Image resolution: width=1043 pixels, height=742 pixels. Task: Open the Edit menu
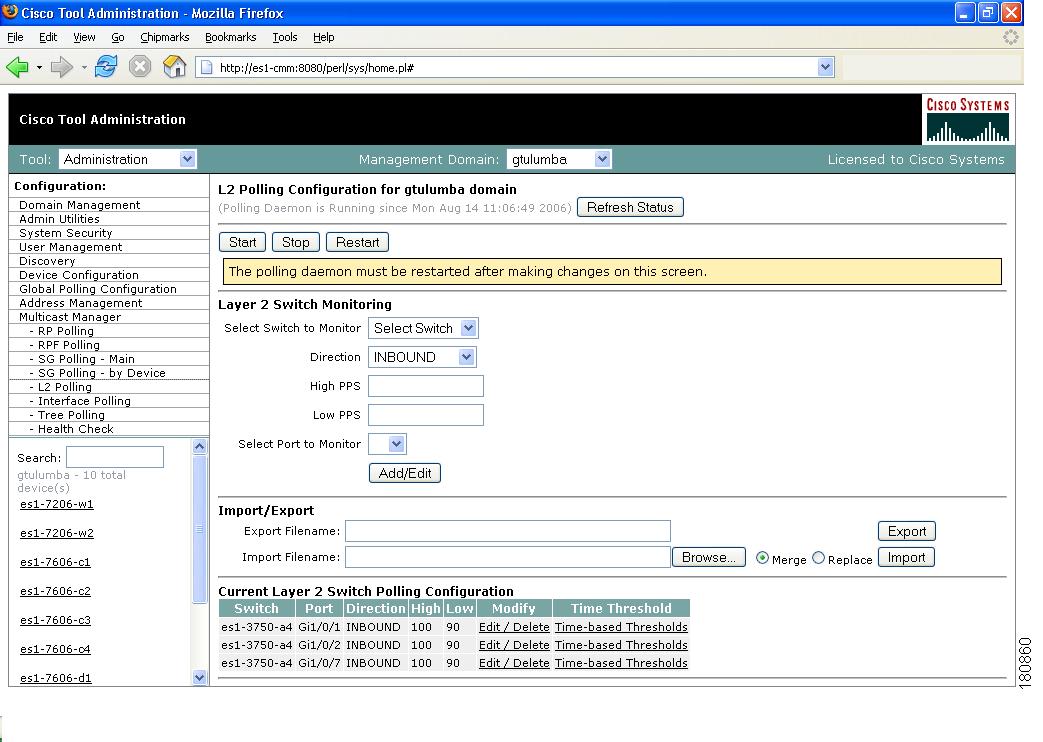(x=48, y=37)
